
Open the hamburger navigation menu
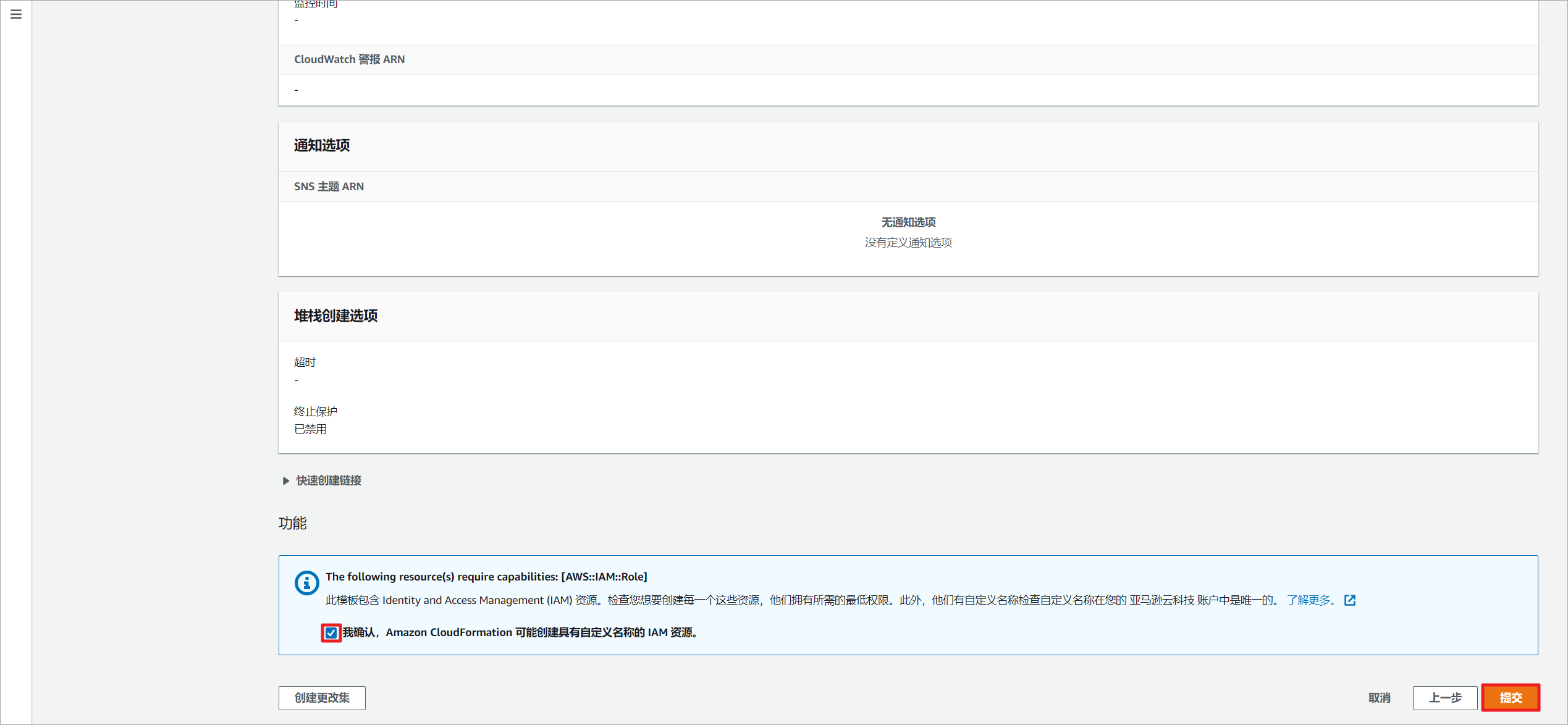(x=16, y=14)
